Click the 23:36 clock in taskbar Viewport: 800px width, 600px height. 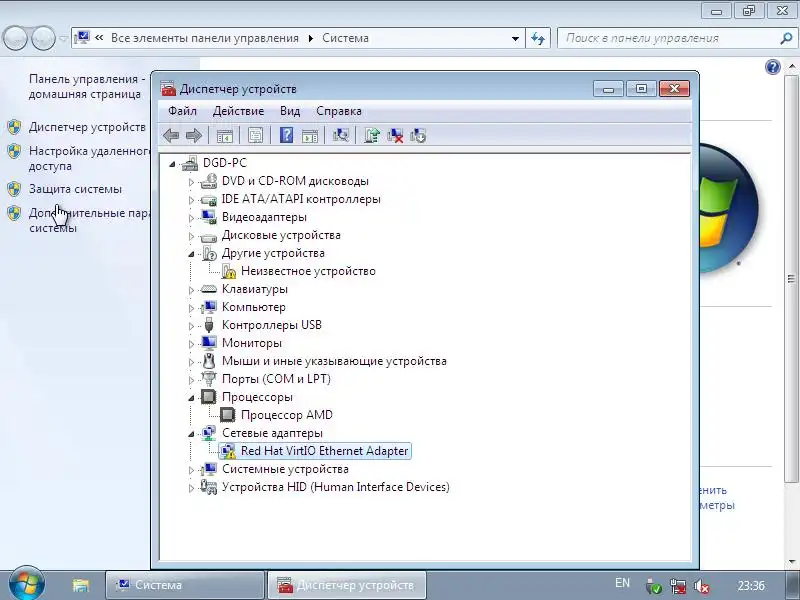[751, 586]
